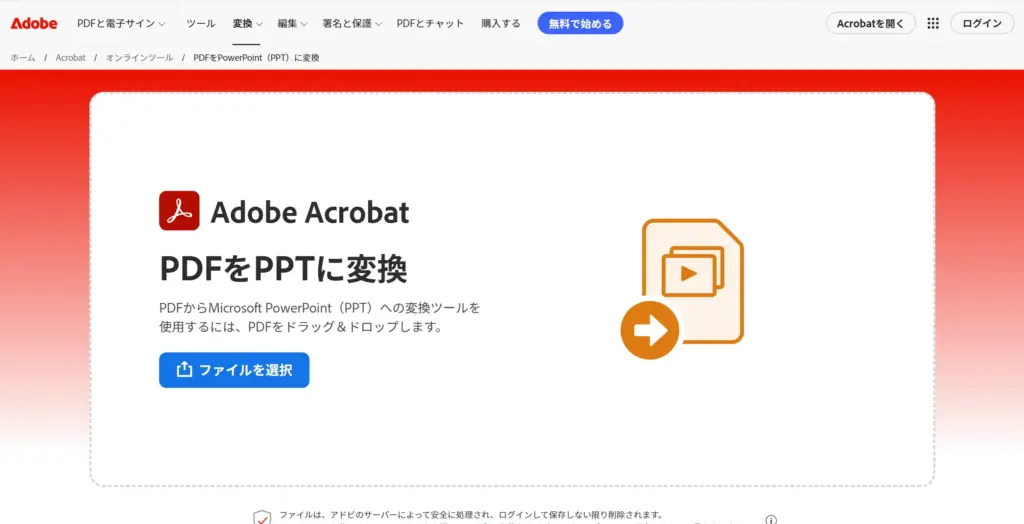Screen dimensions: 1024x524
Task: Go to Acrobat breadcrumb link
Action: [71, 57]
